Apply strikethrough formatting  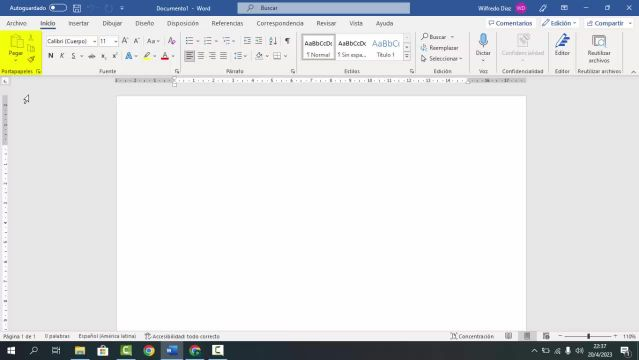[92, 56]
